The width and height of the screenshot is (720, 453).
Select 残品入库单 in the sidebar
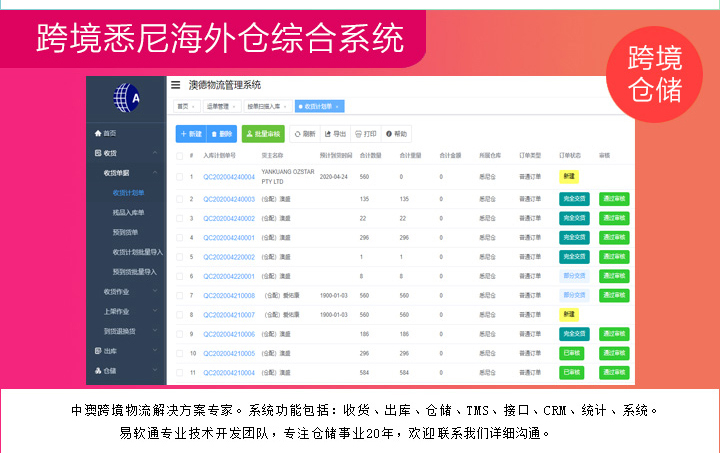coord(128,212)
